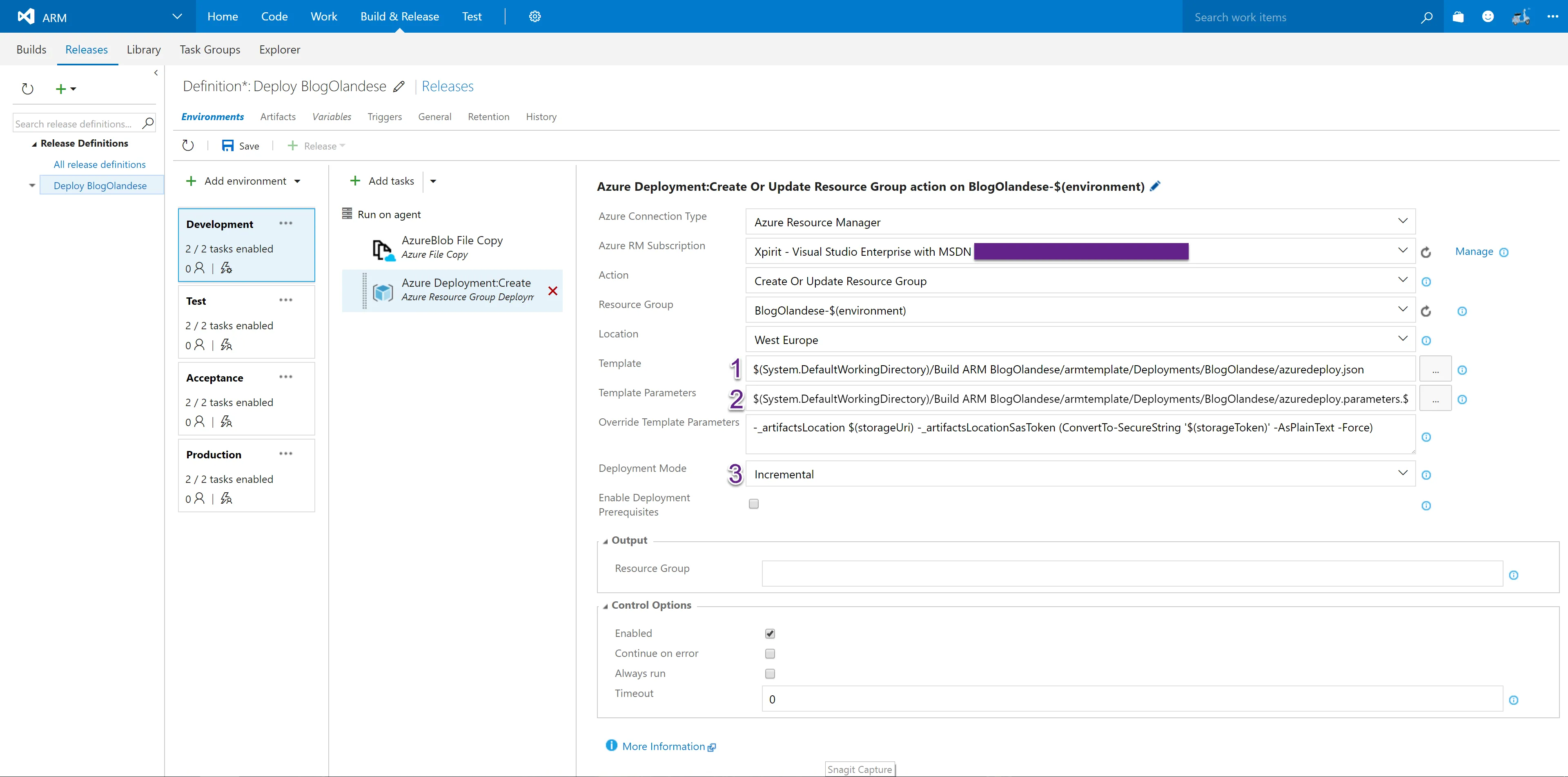The height and width of the screenshot is (777, 1568).
Task: Open the Triggers tab
Action: [x=385, y=116]
